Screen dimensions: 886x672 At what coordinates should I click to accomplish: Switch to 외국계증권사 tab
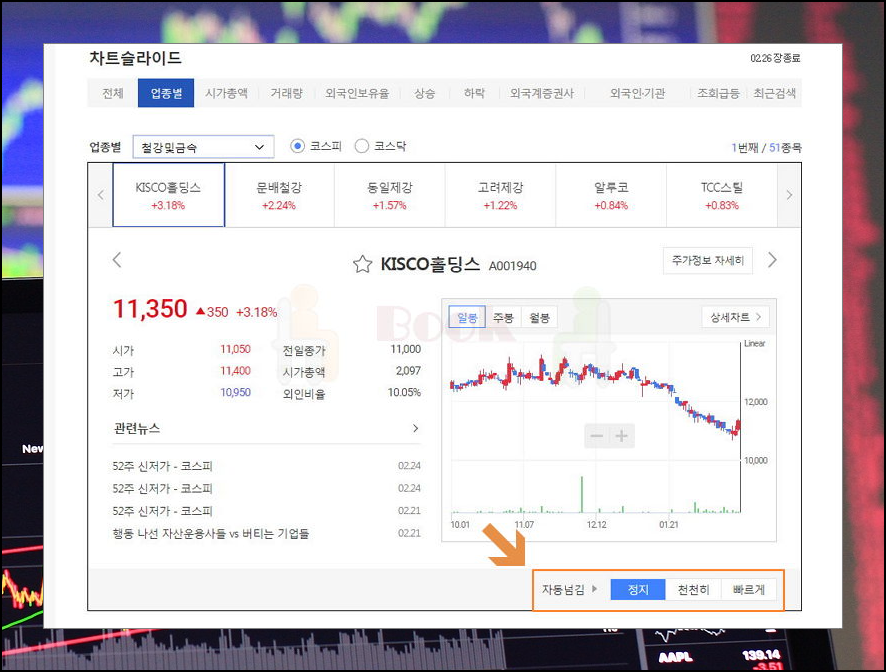(542, 93)
